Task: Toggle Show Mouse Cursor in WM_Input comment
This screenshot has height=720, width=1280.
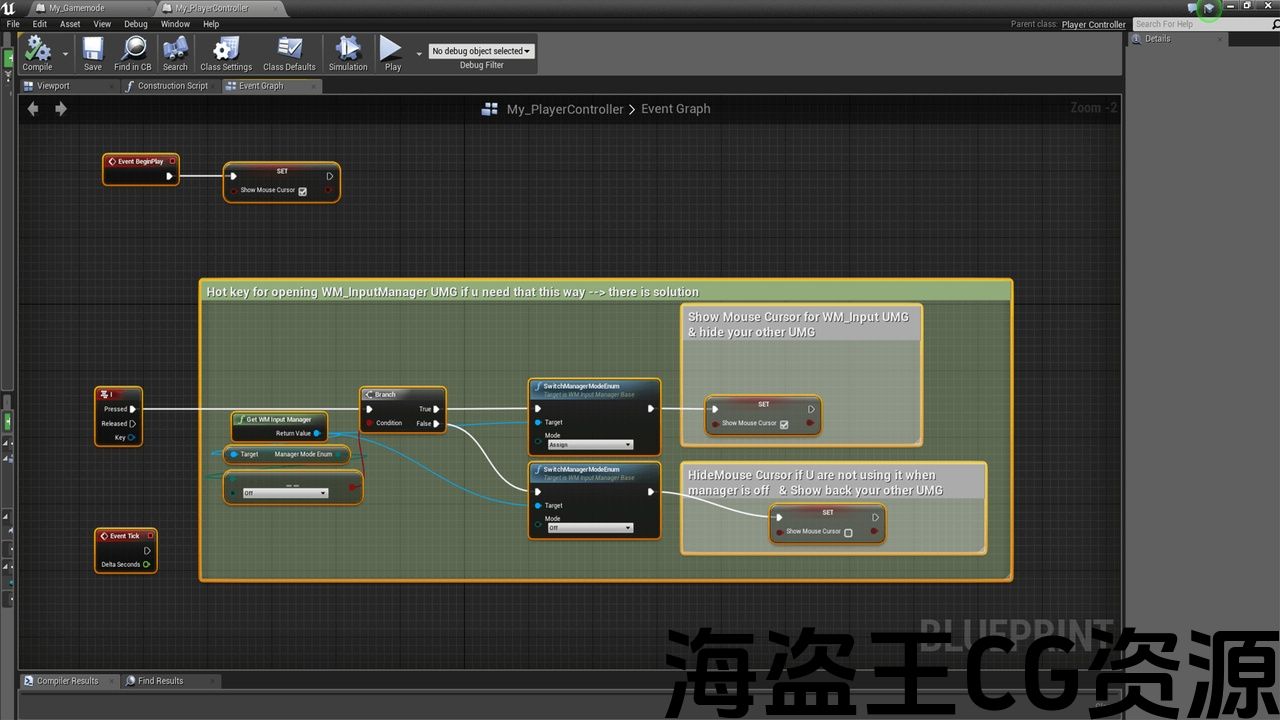Action: [x=784, y=424]
